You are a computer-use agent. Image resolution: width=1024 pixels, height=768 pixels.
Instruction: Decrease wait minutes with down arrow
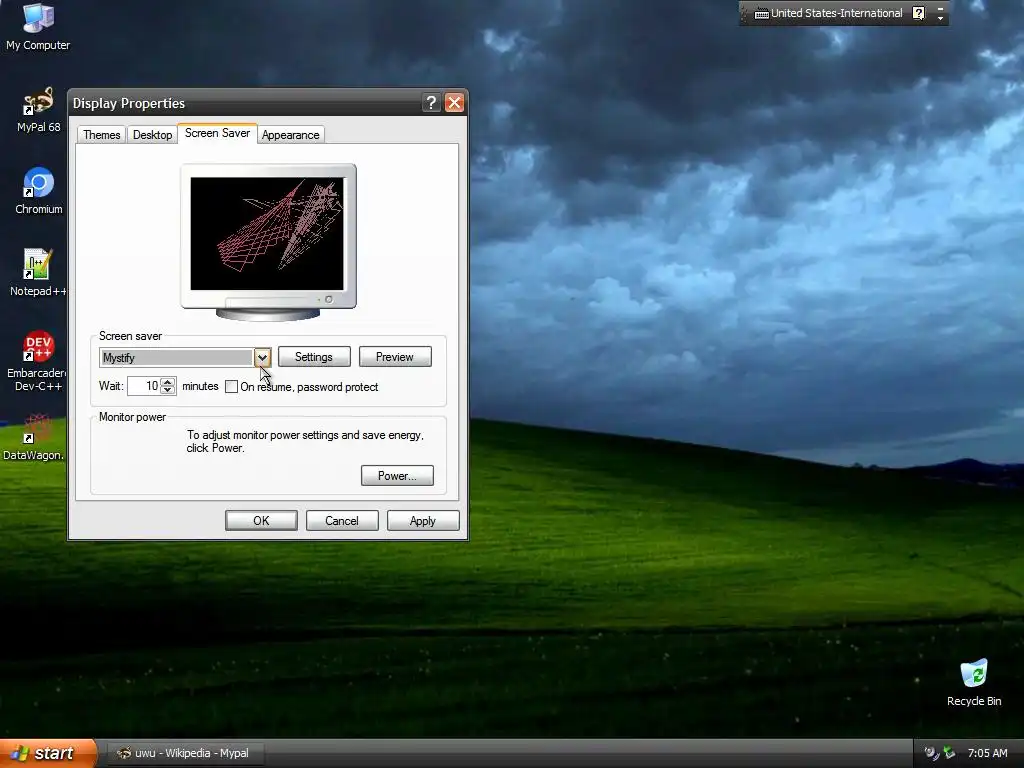point(168,390)
